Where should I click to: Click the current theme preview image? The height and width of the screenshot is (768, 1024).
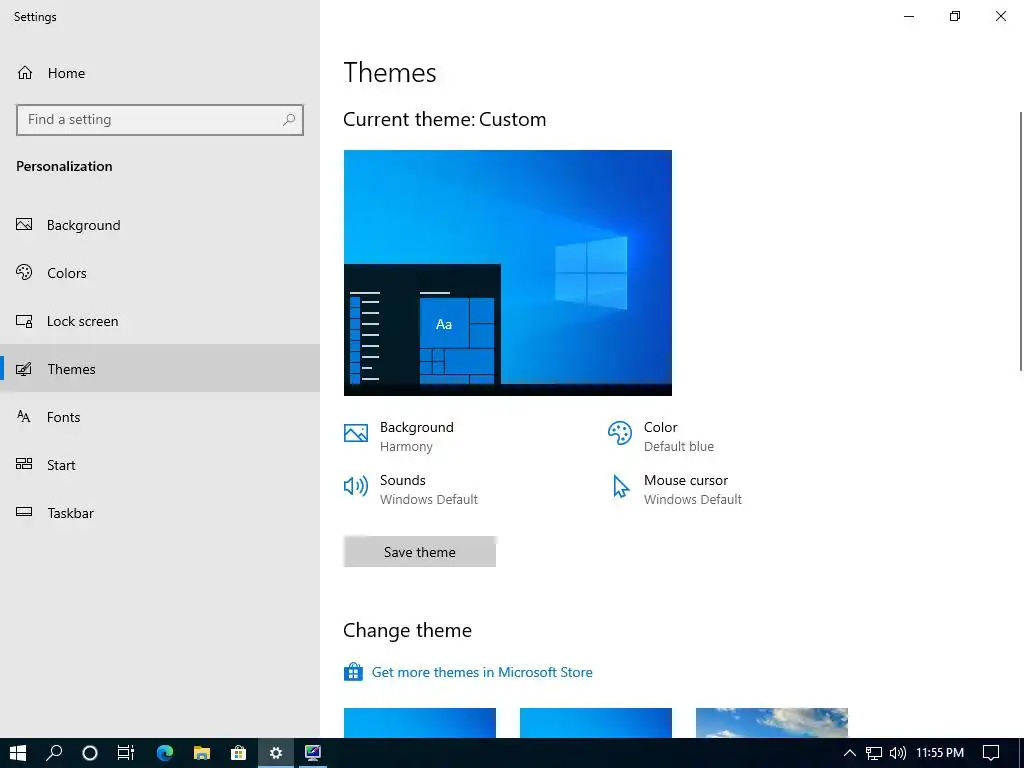click(507, 273)
